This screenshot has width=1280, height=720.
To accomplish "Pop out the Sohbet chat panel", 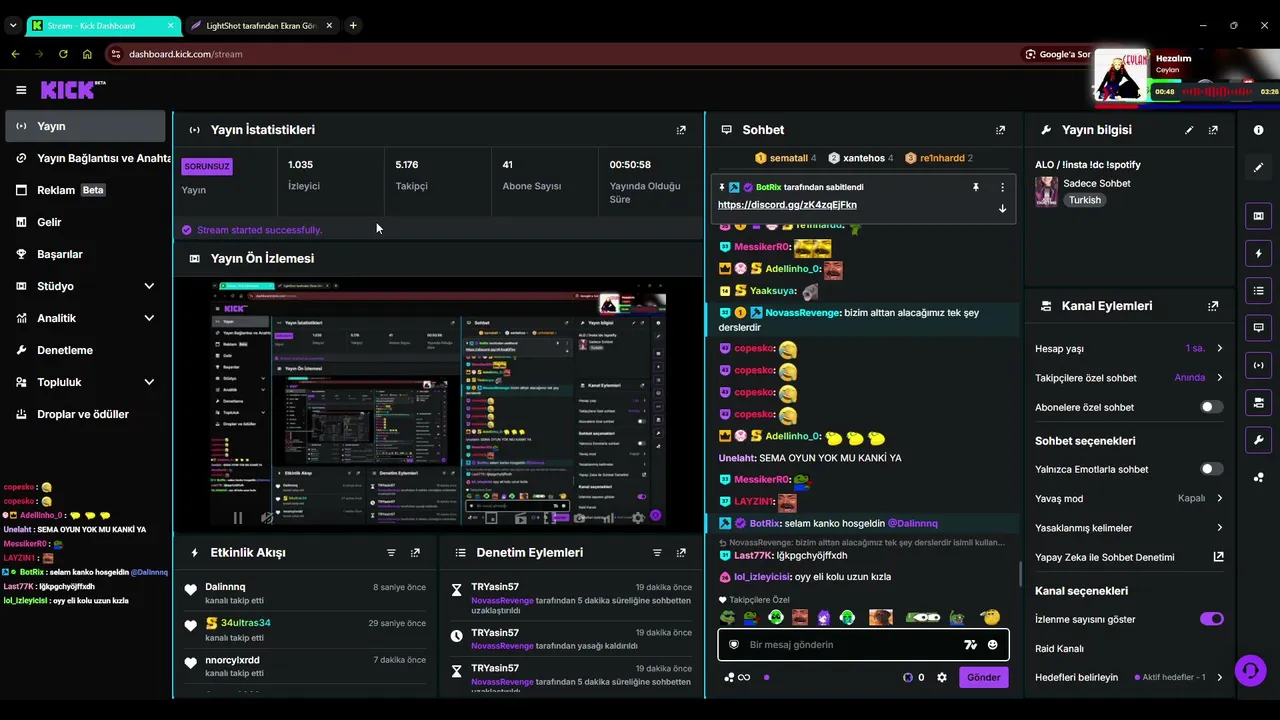I will click(1000, 130).
